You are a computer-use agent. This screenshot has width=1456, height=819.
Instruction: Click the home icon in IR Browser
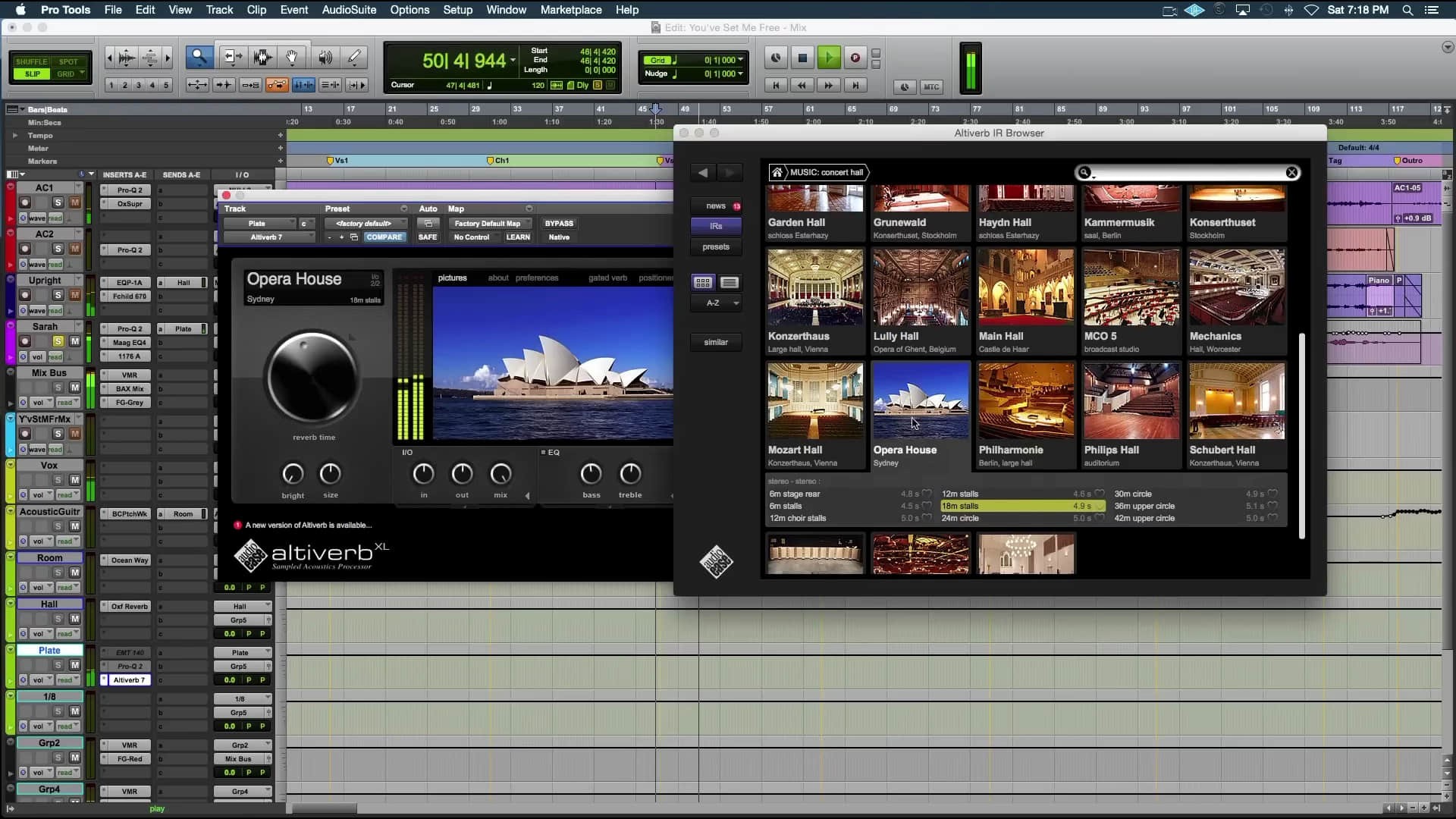[777, 172]
